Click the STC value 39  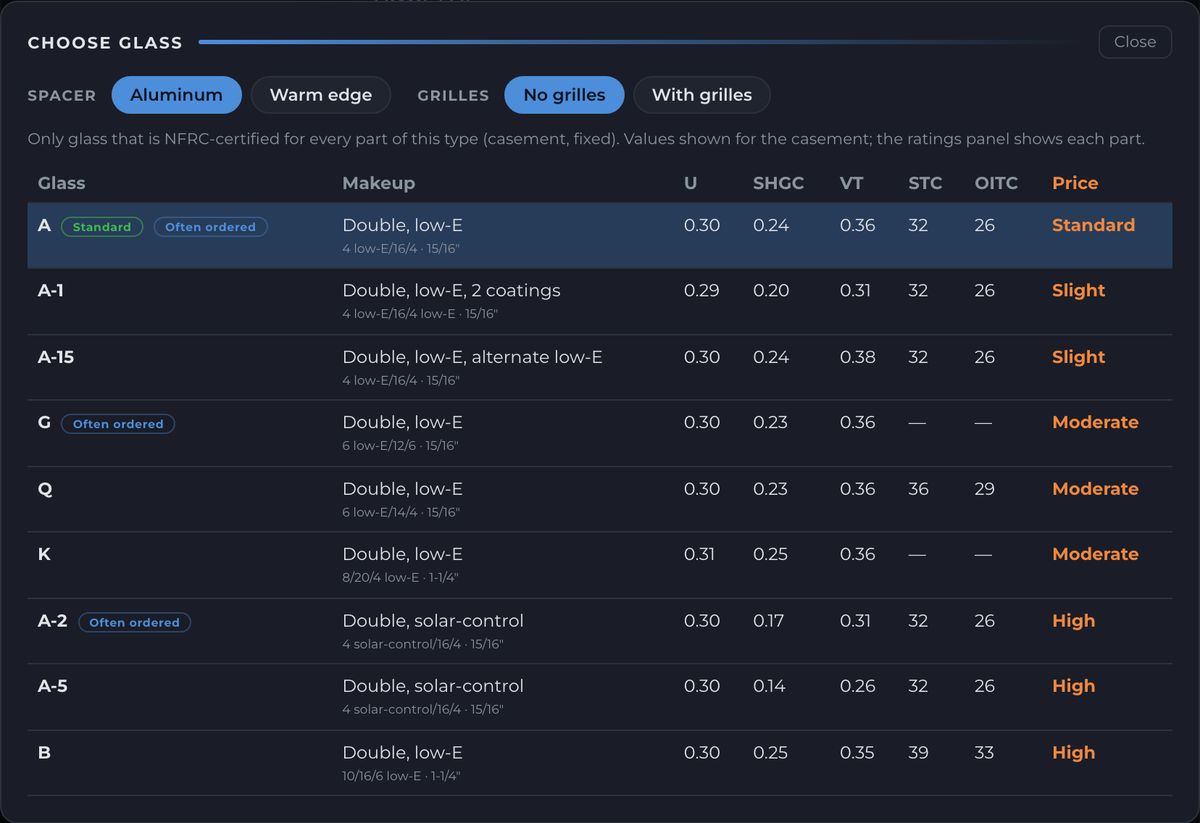pyautogui.click(x=918, y=752)
